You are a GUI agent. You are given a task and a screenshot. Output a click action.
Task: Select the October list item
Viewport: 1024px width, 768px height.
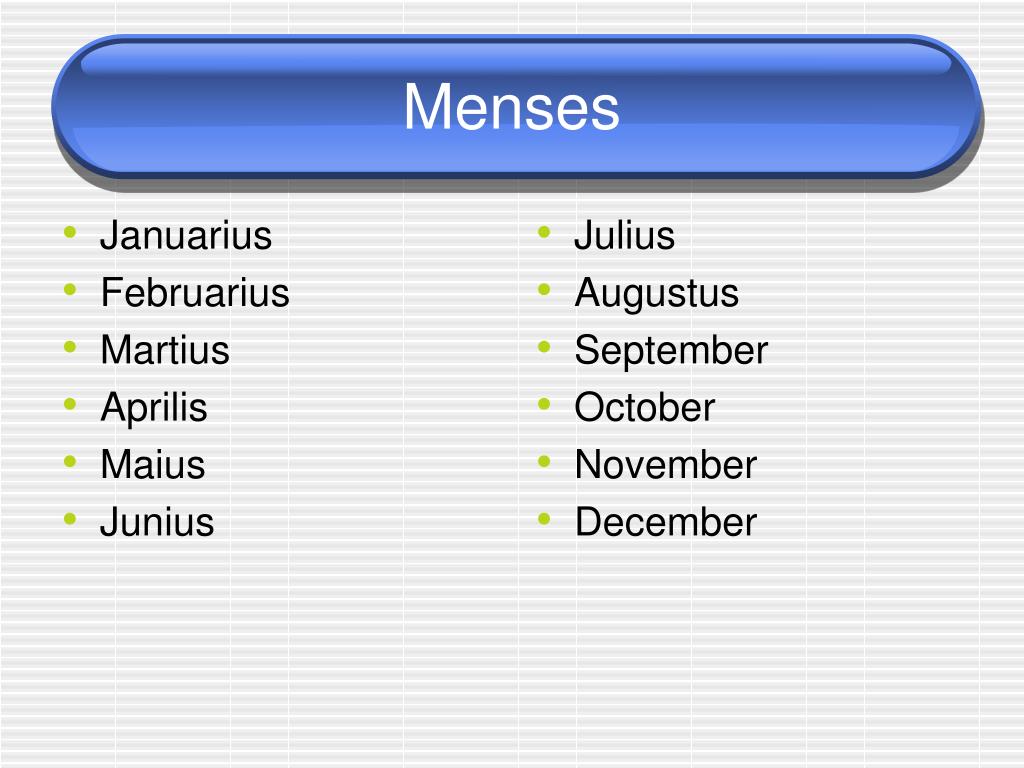pyautogui.click(x=645, y=408)
